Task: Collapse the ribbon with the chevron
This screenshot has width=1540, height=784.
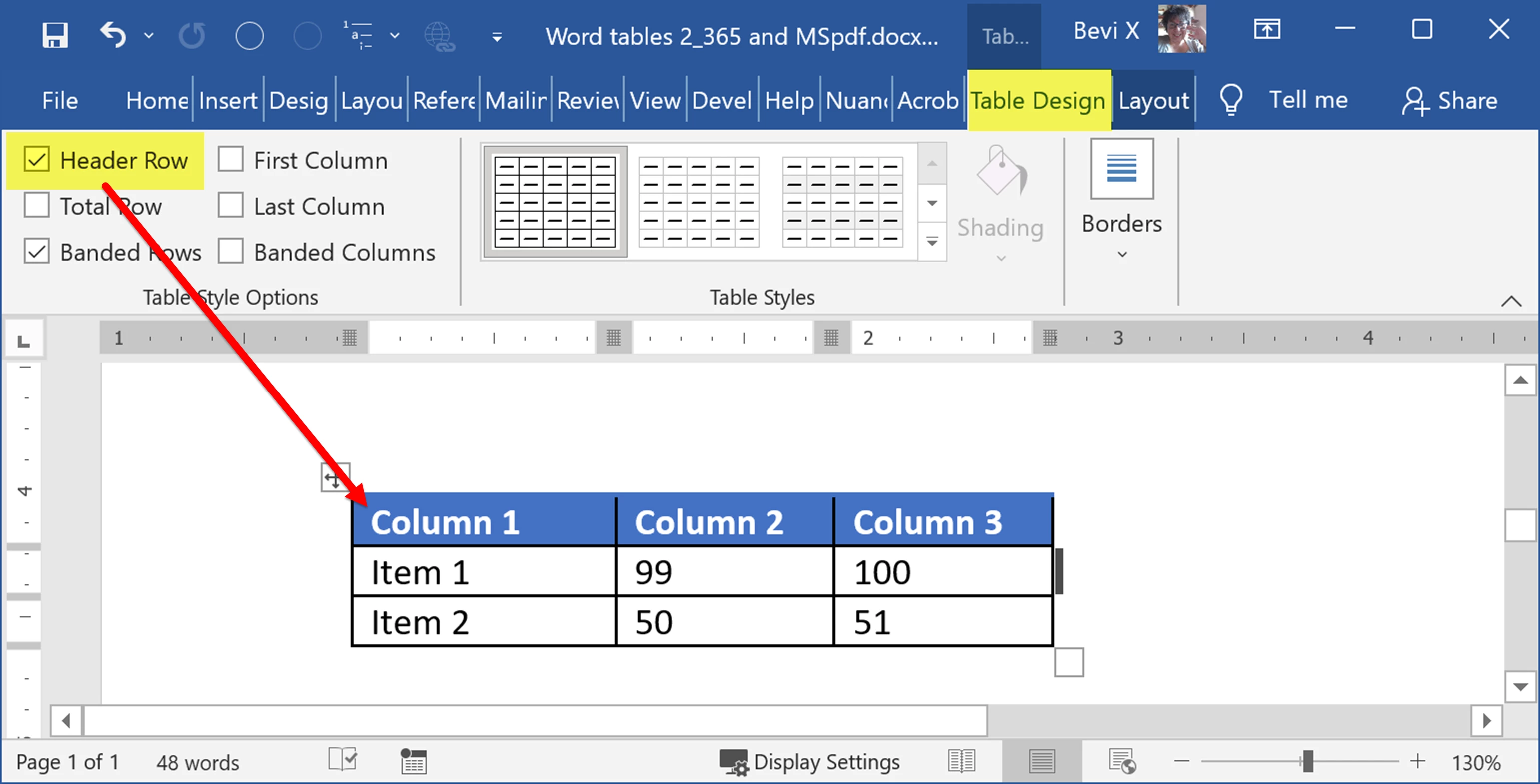Action: coord(1511,301)
